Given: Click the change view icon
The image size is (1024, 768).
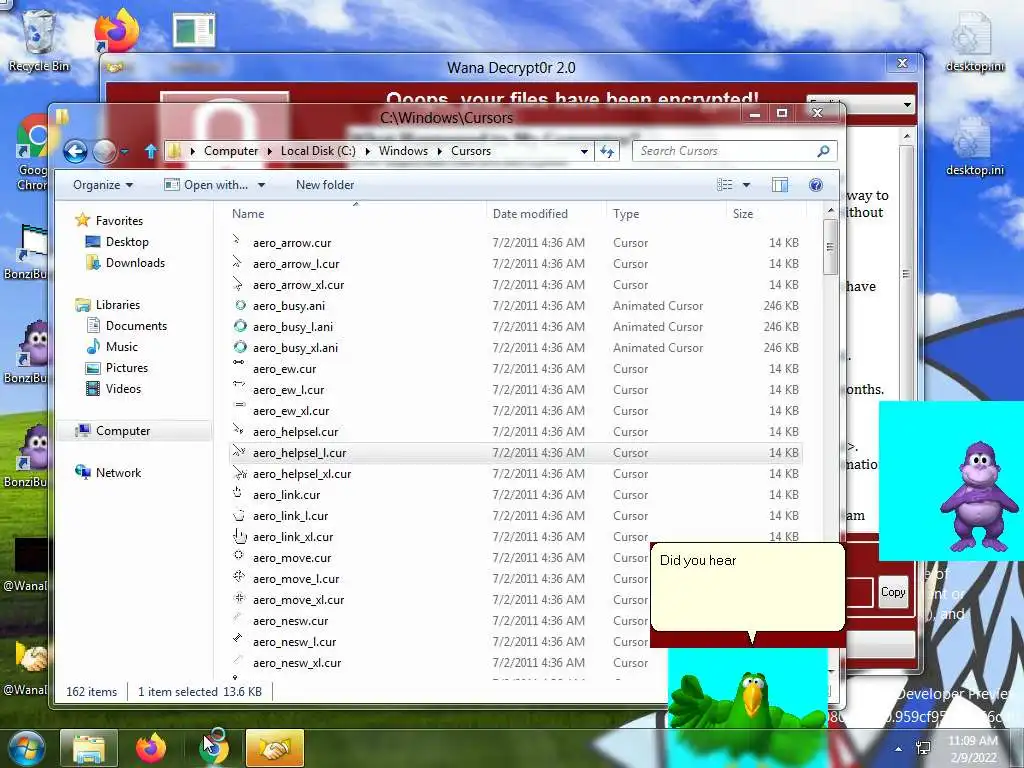Looking at the screenshot, I should pos(725,185).
